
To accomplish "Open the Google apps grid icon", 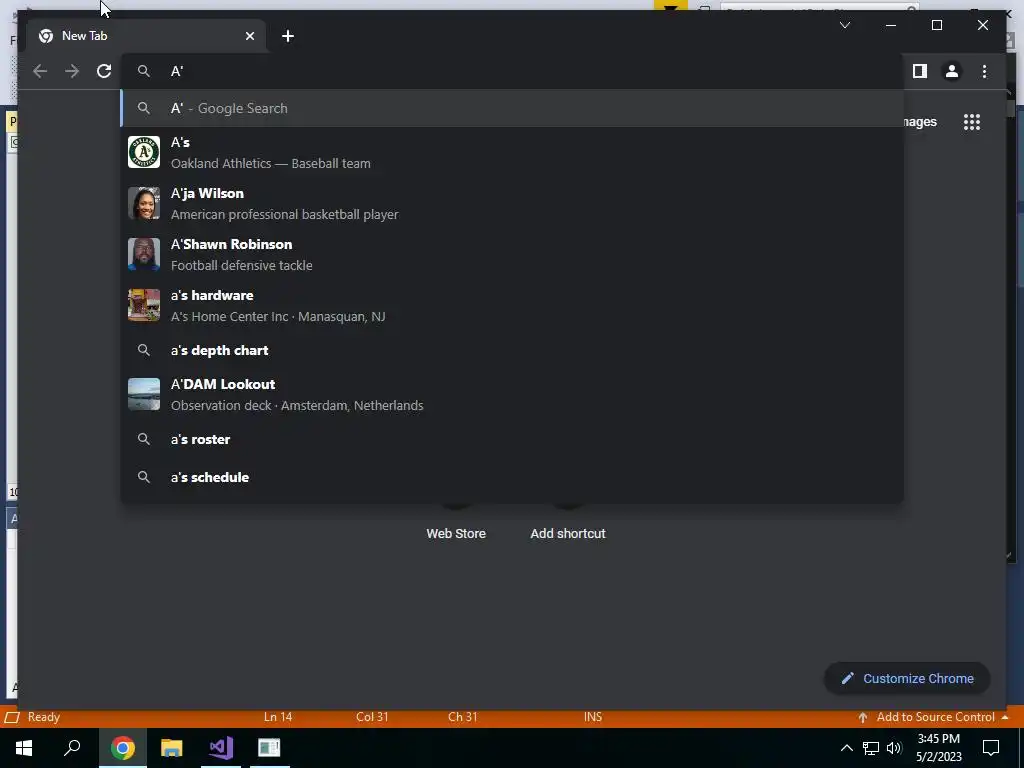I will pyautogui.click(x=972, y=122).
